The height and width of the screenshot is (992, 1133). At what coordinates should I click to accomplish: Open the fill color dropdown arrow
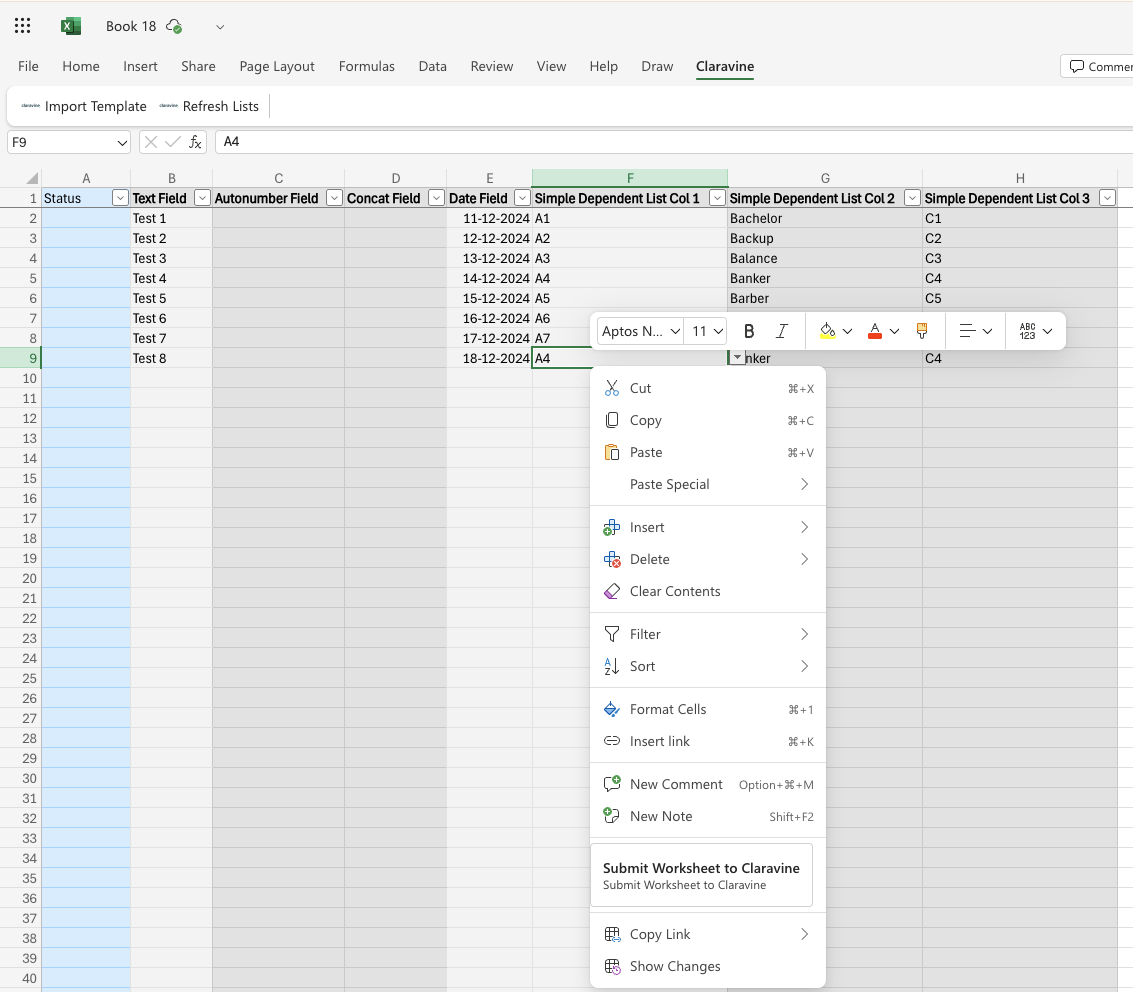click(x=848, y=332)
